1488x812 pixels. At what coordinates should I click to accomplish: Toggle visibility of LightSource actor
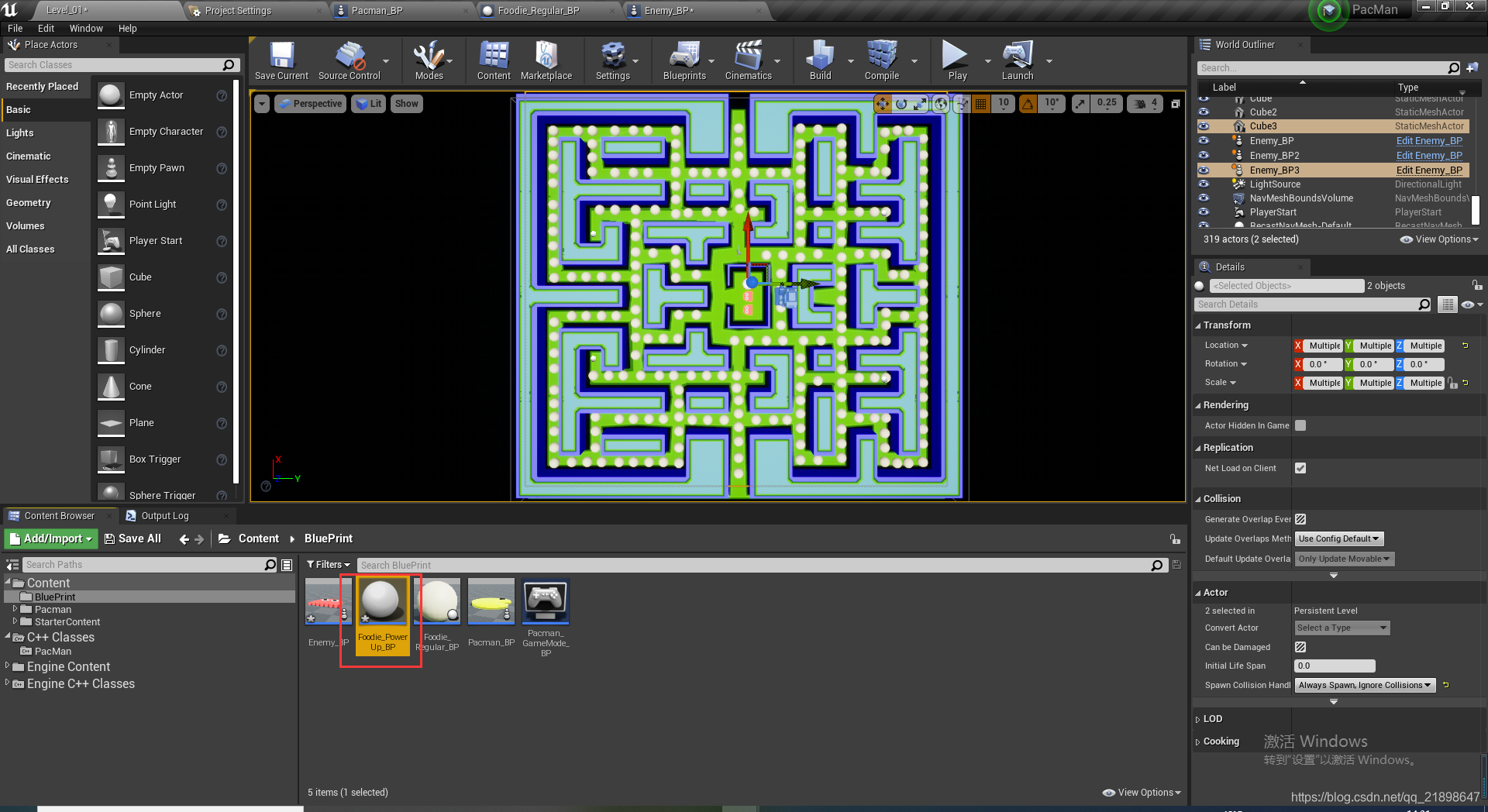click(1204, 184)
